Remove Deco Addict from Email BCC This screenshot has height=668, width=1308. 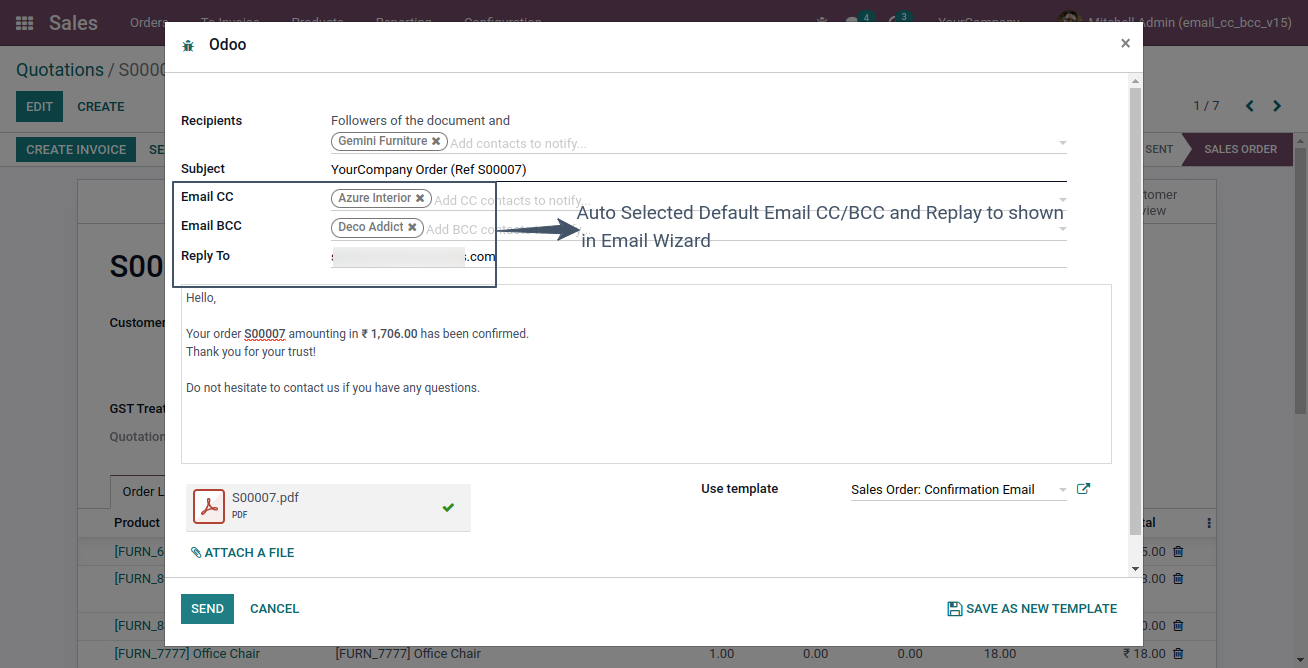pyautogui.click(x=412, y=228)
